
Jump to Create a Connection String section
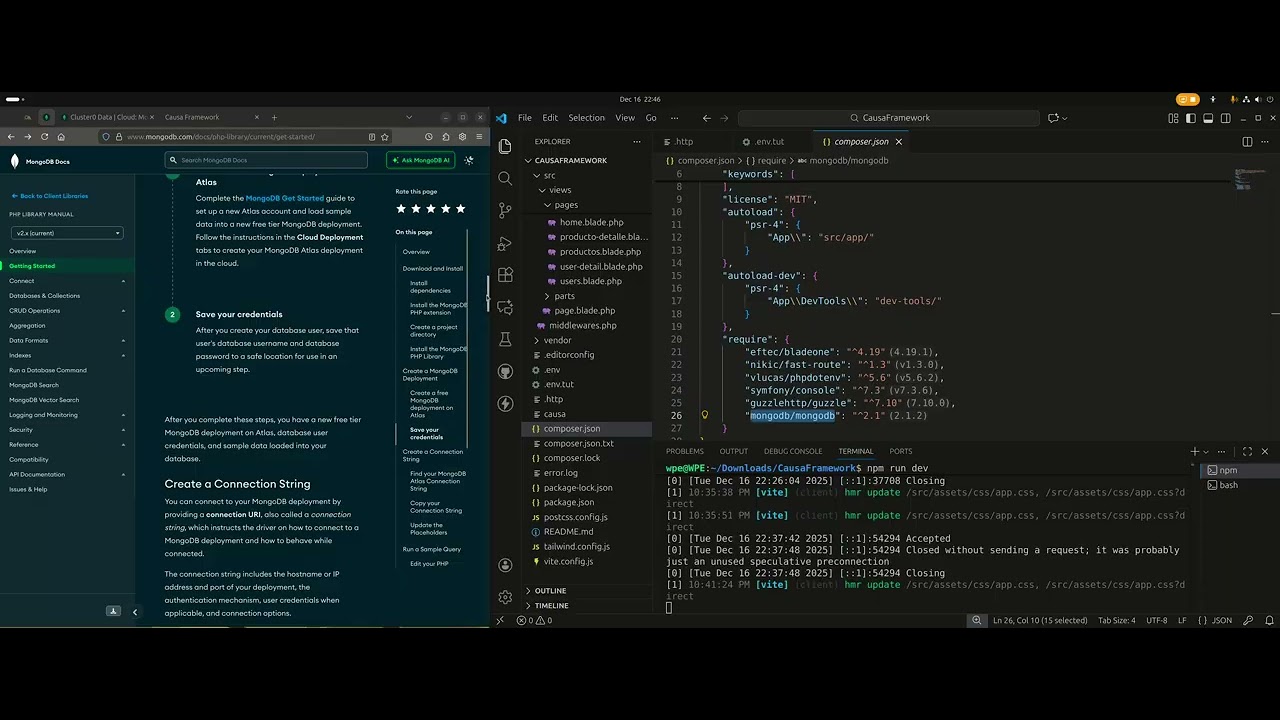433,455
